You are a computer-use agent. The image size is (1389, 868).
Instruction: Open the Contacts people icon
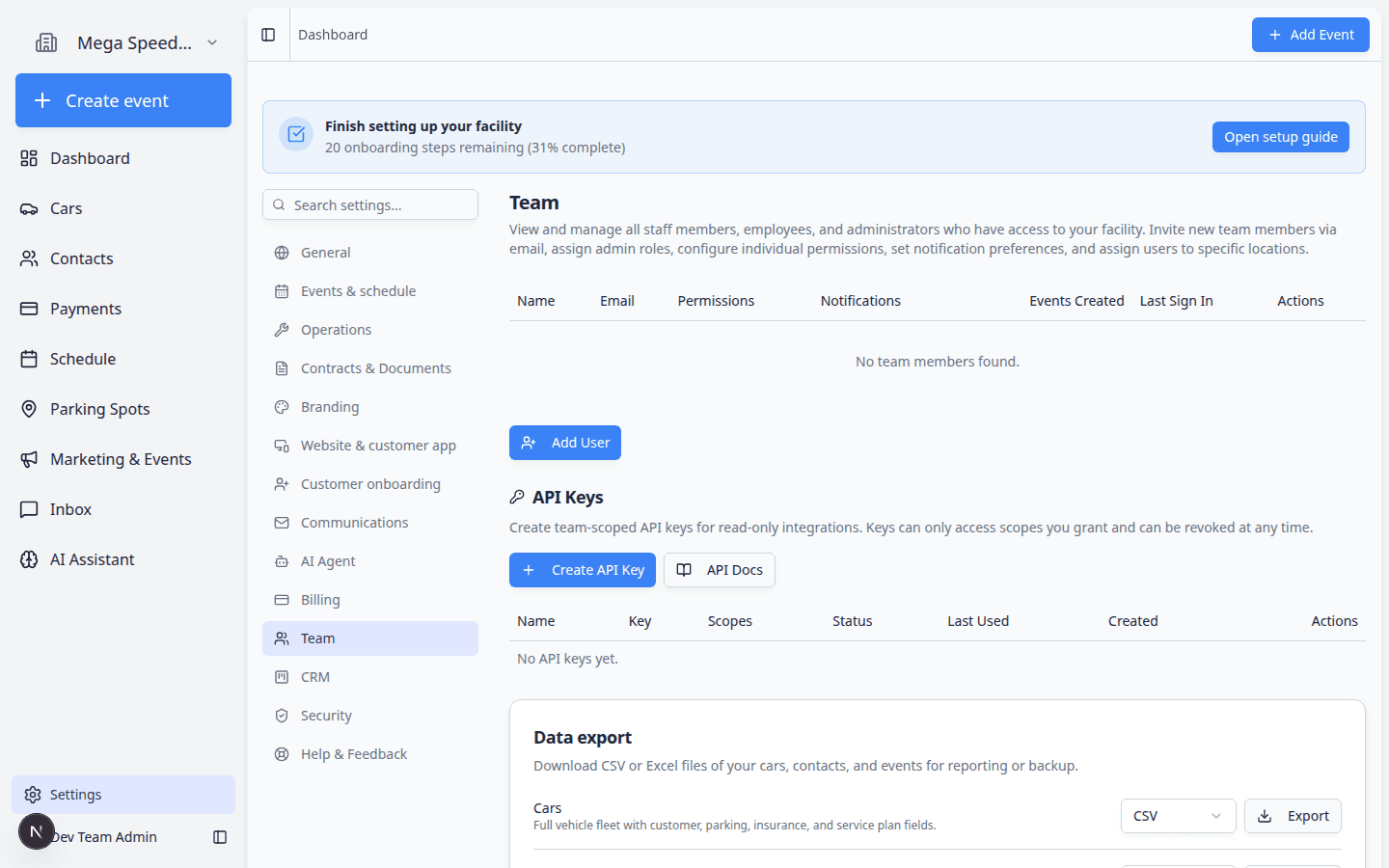point(29,258)
